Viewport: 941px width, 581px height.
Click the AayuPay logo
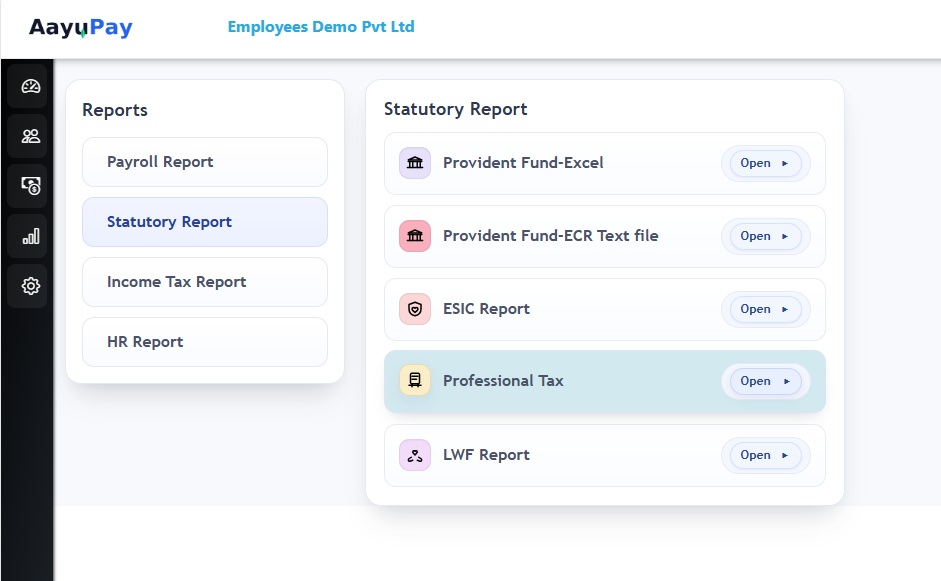pyautogui.click(x=81, y=28)
